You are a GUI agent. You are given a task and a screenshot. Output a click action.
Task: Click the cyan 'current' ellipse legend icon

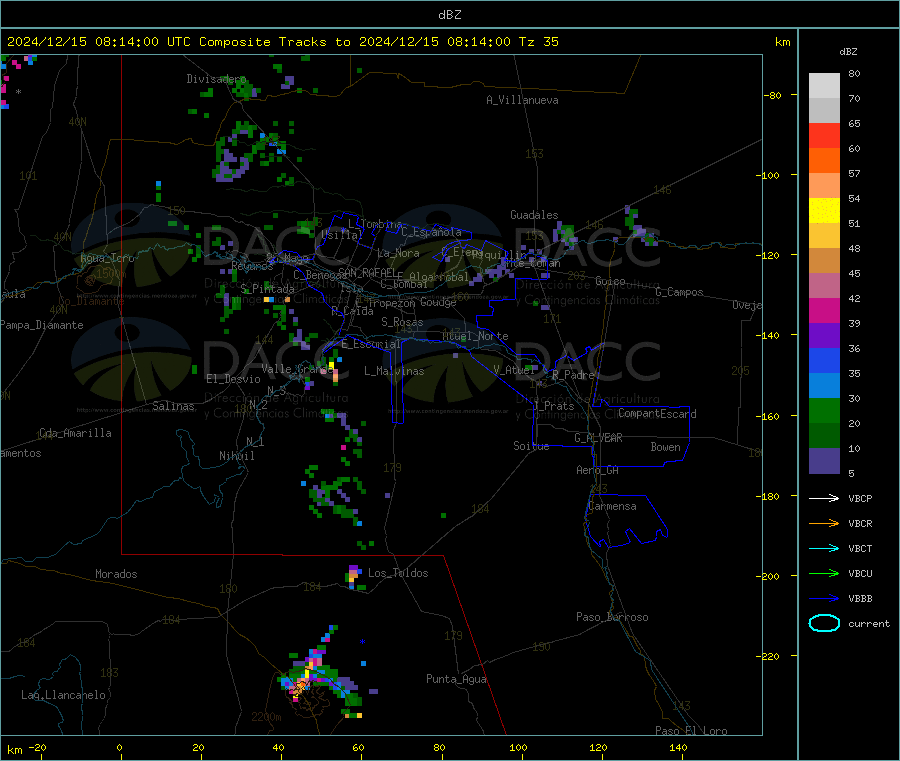[x=824, y=623]
